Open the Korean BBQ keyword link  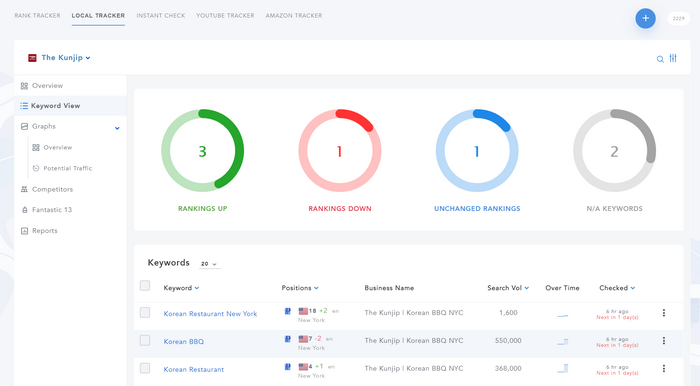183,341
